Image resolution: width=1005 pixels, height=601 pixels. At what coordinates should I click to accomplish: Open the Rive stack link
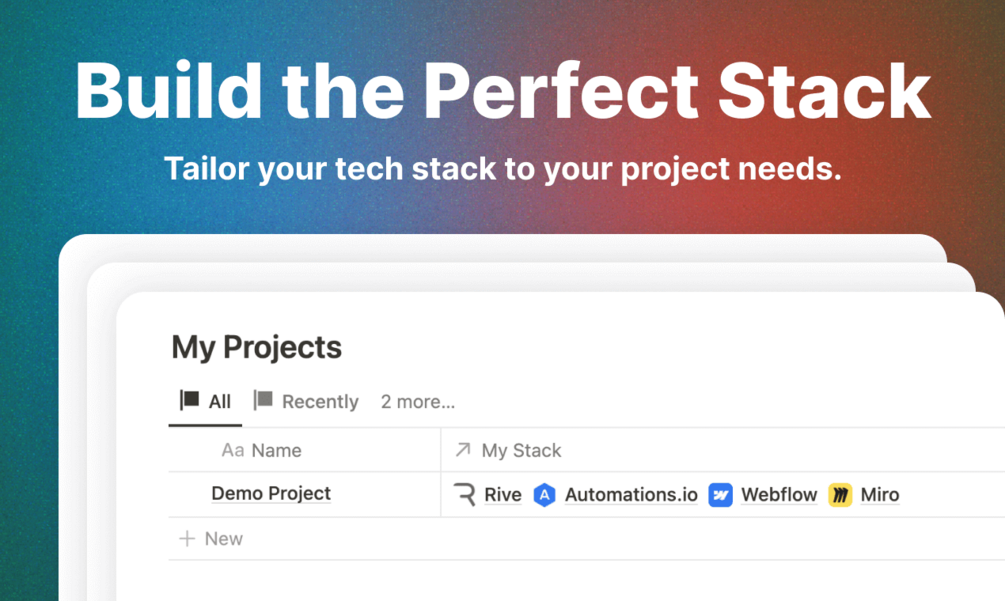(502, 494)
